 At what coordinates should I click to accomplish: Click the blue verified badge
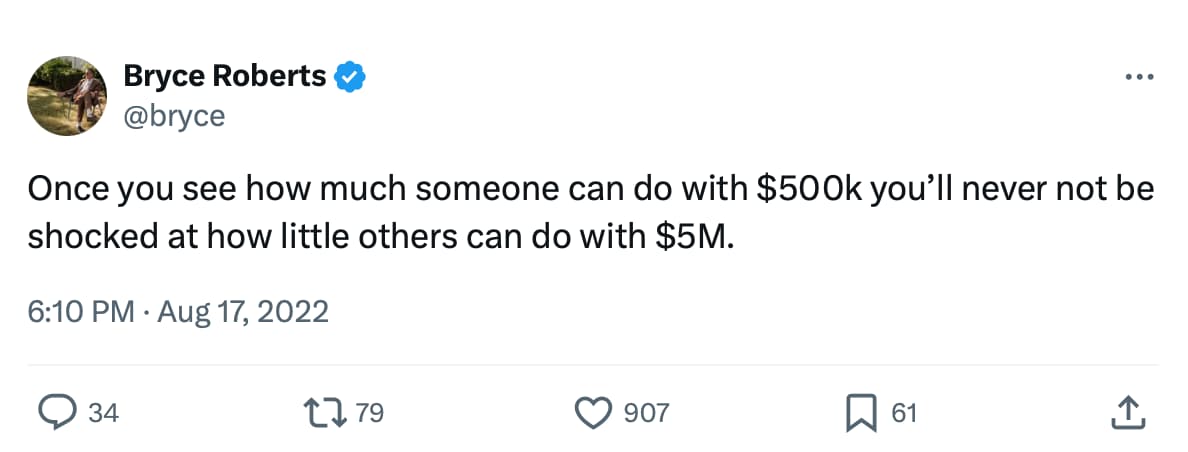point(349,76)
